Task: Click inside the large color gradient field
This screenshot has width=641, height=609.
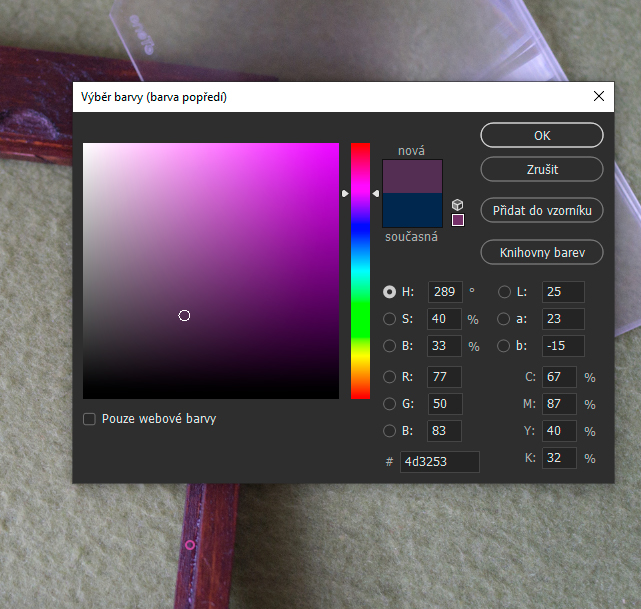Action: (211, 271)
